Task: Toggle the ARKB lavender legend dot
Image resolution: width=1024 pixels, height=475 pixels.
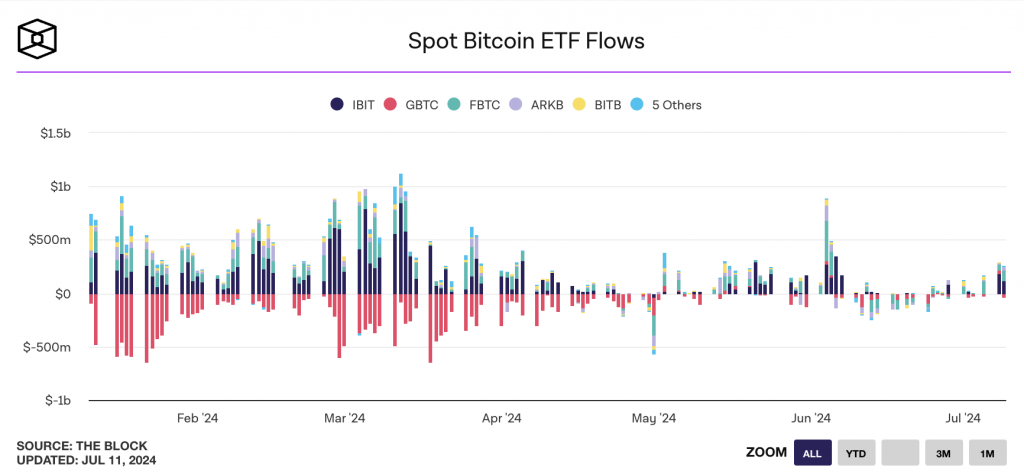Action: 516,104
